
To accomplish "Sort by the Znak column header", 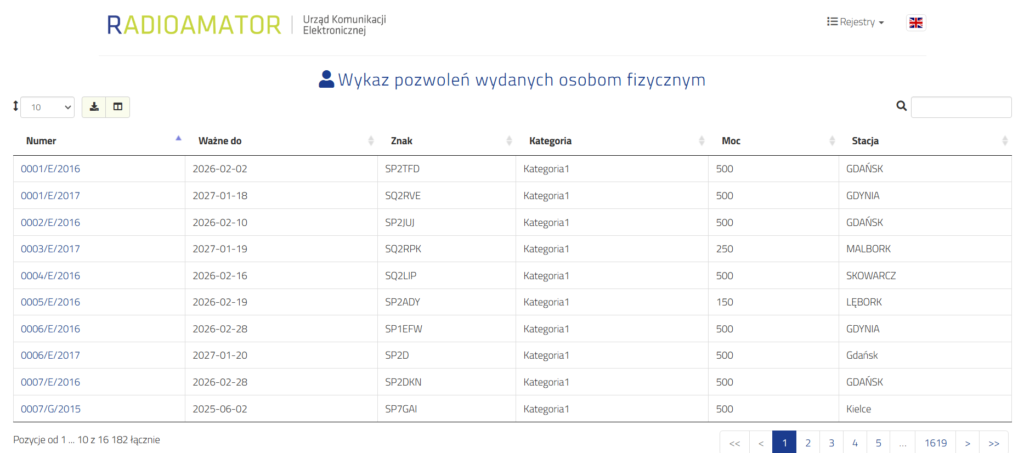I will [x=447, y=140].
